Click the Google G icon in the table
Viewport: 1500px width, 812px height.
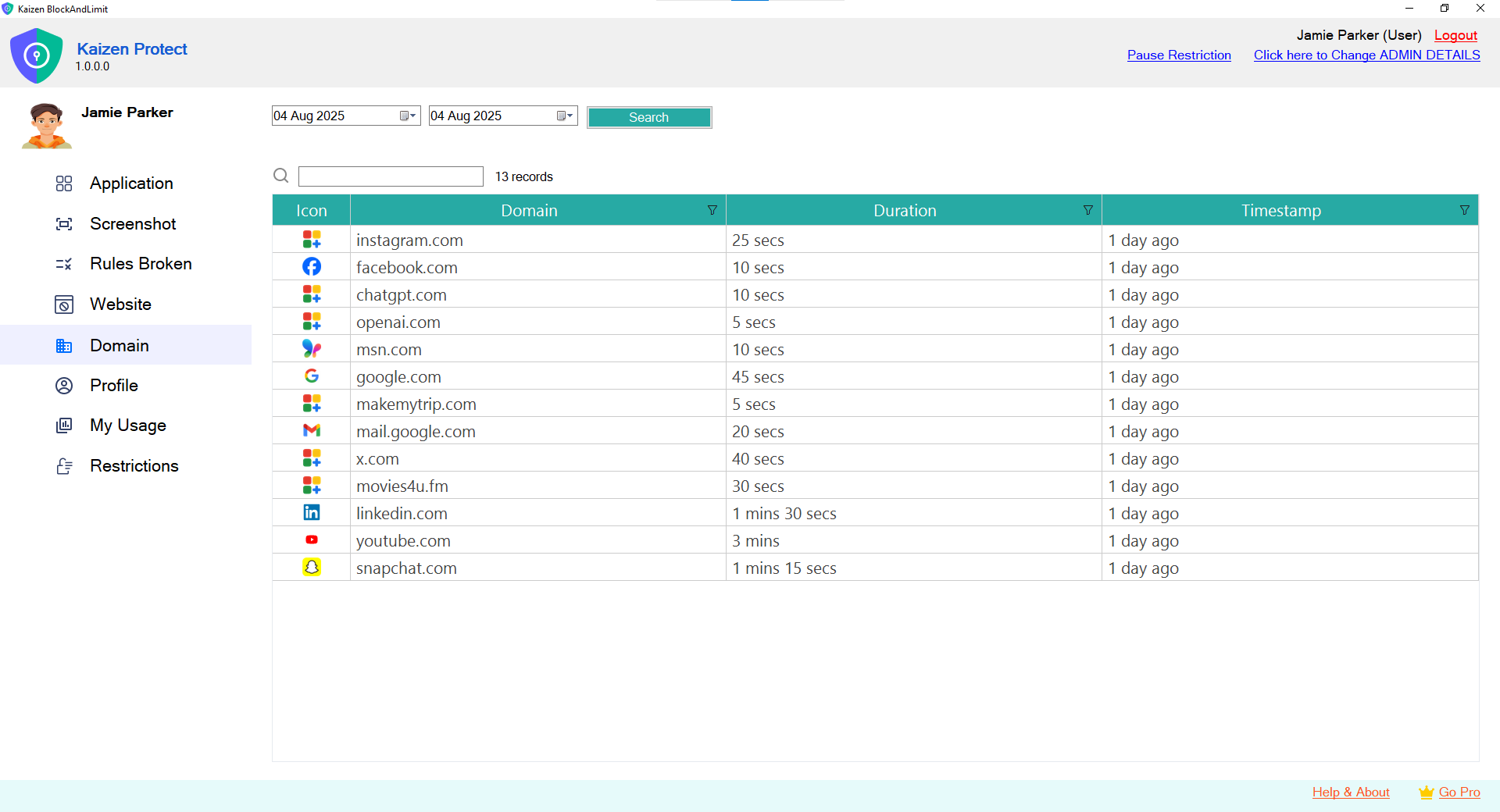[x=312, y=376]
